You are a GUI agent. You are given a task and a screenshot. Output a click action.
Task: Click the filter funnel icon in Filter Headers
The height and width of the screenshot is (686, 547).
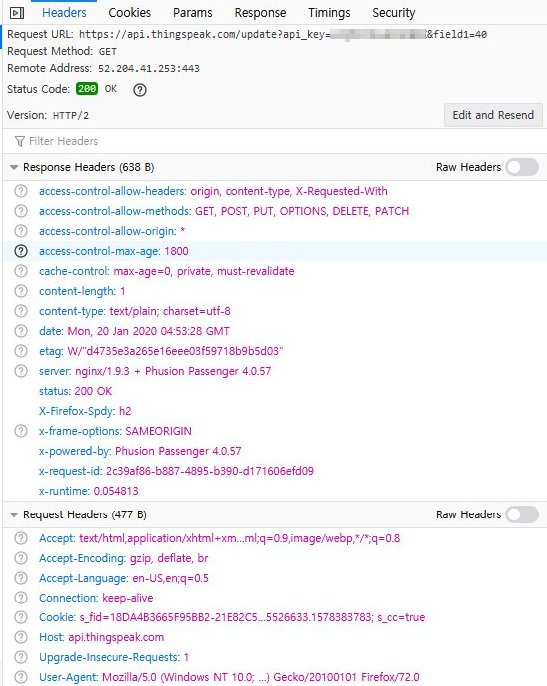[x=20, y=141]
